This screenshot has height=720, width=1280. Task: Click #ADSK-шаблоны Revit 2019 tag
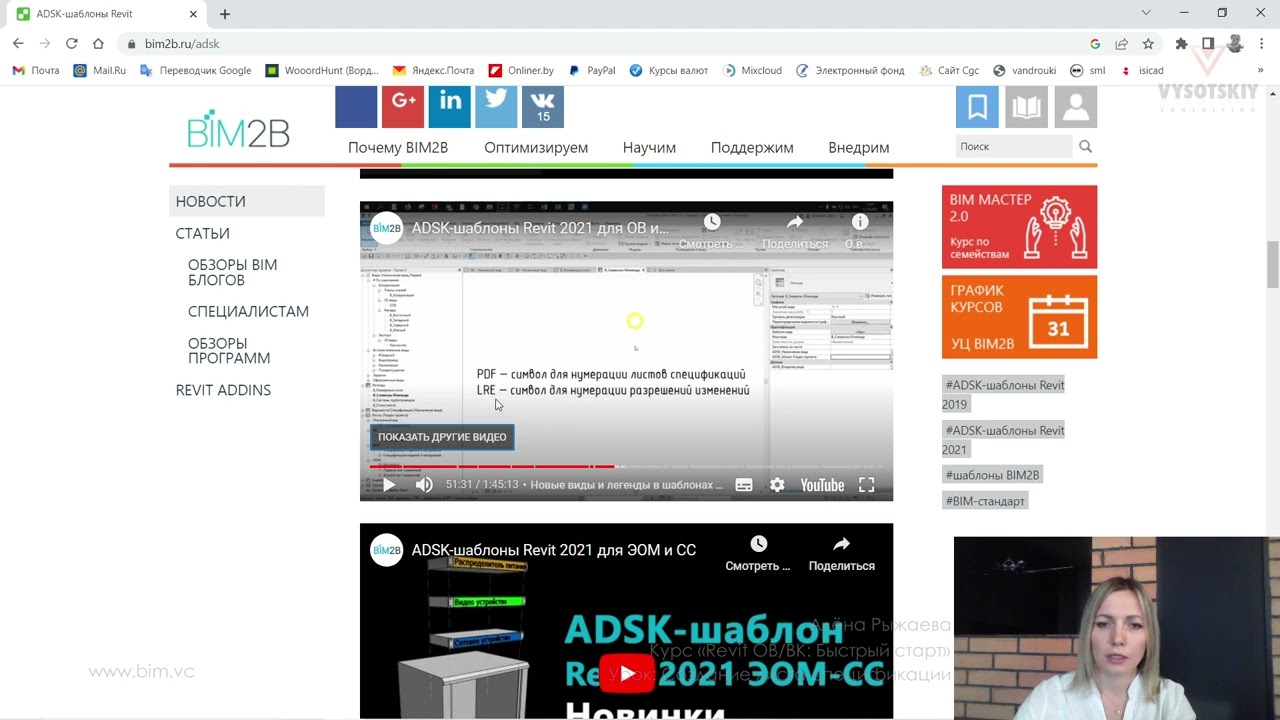point(1003,394)
